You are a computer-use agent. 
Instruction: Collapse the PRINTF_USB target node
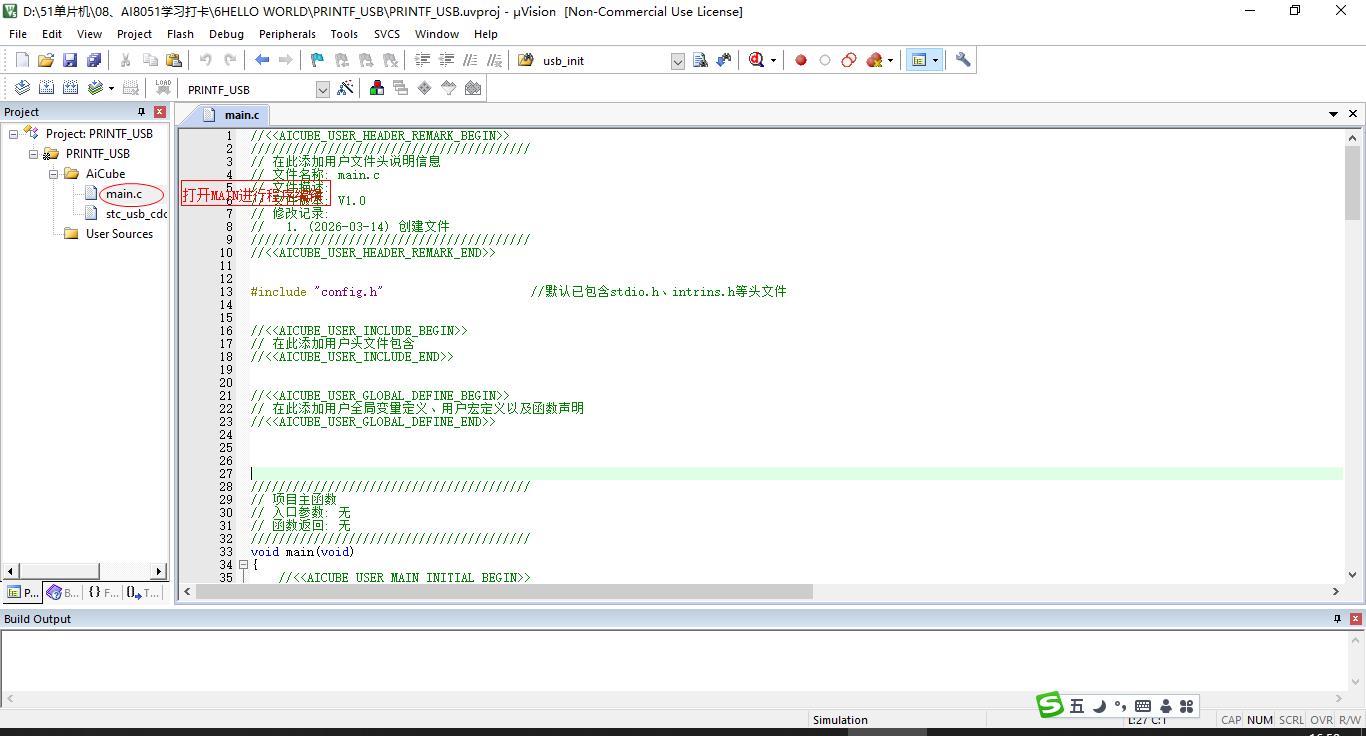point(33,153)
